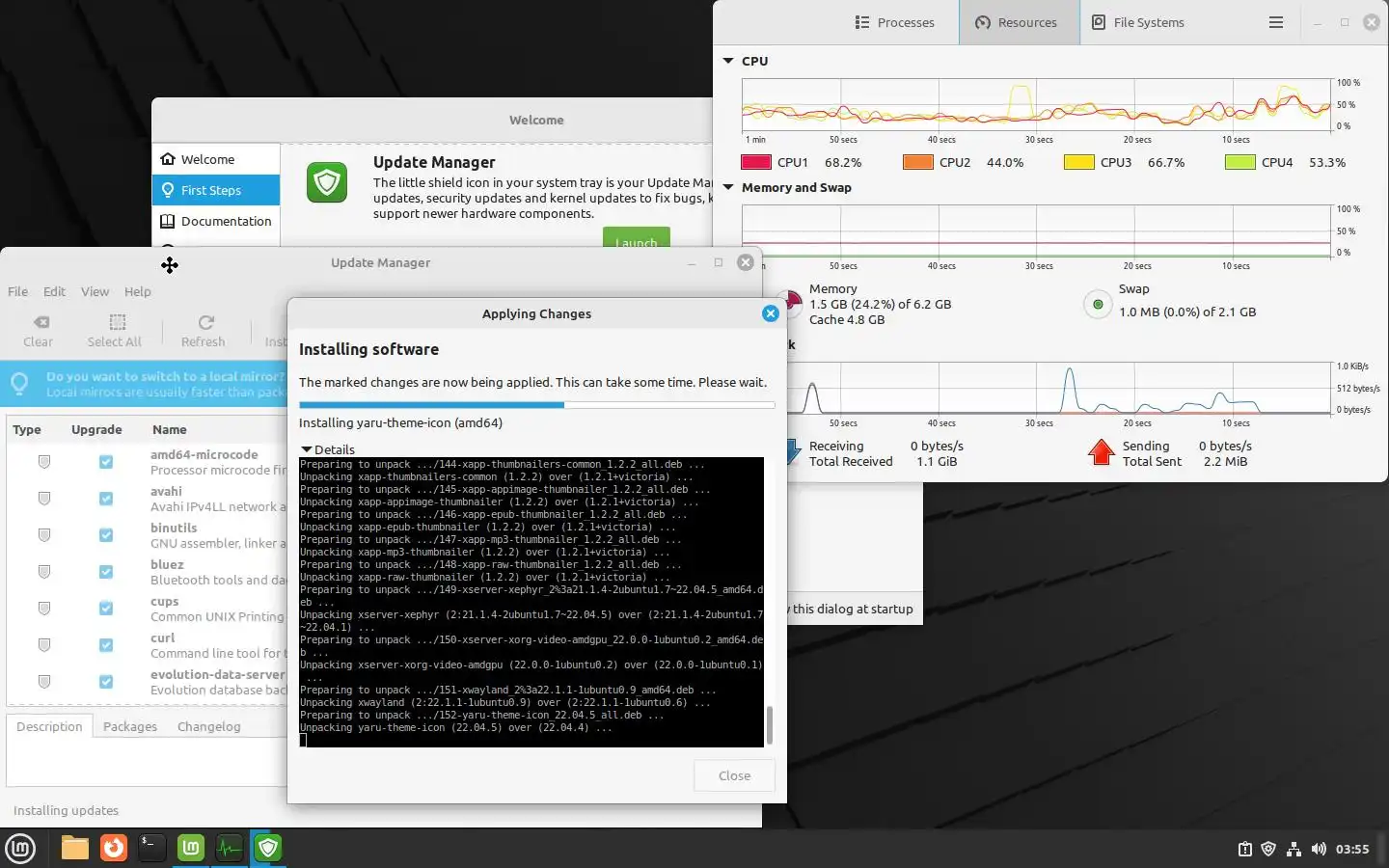
Task: Click the Update Manager green shield icon in Welcome
Action: click(327, 182)
